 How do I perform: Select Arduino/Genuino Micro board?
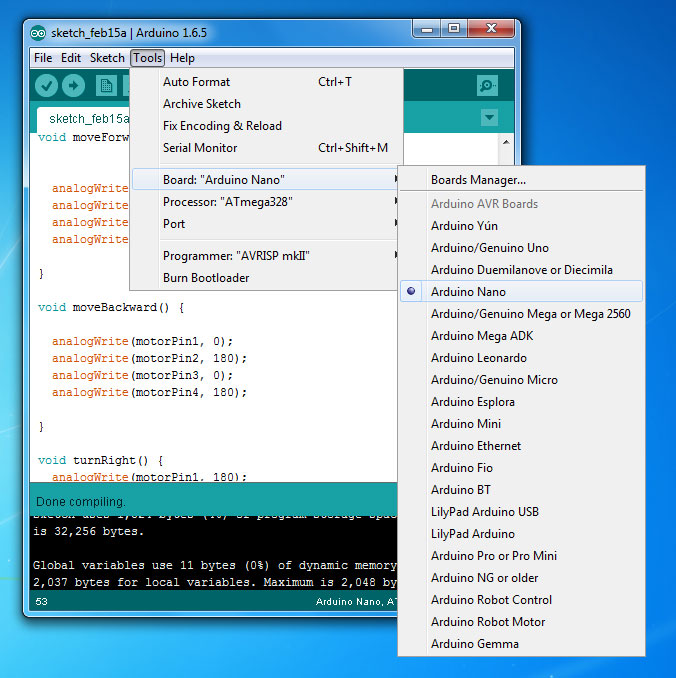pyautogui.click(x=521, y=380)
